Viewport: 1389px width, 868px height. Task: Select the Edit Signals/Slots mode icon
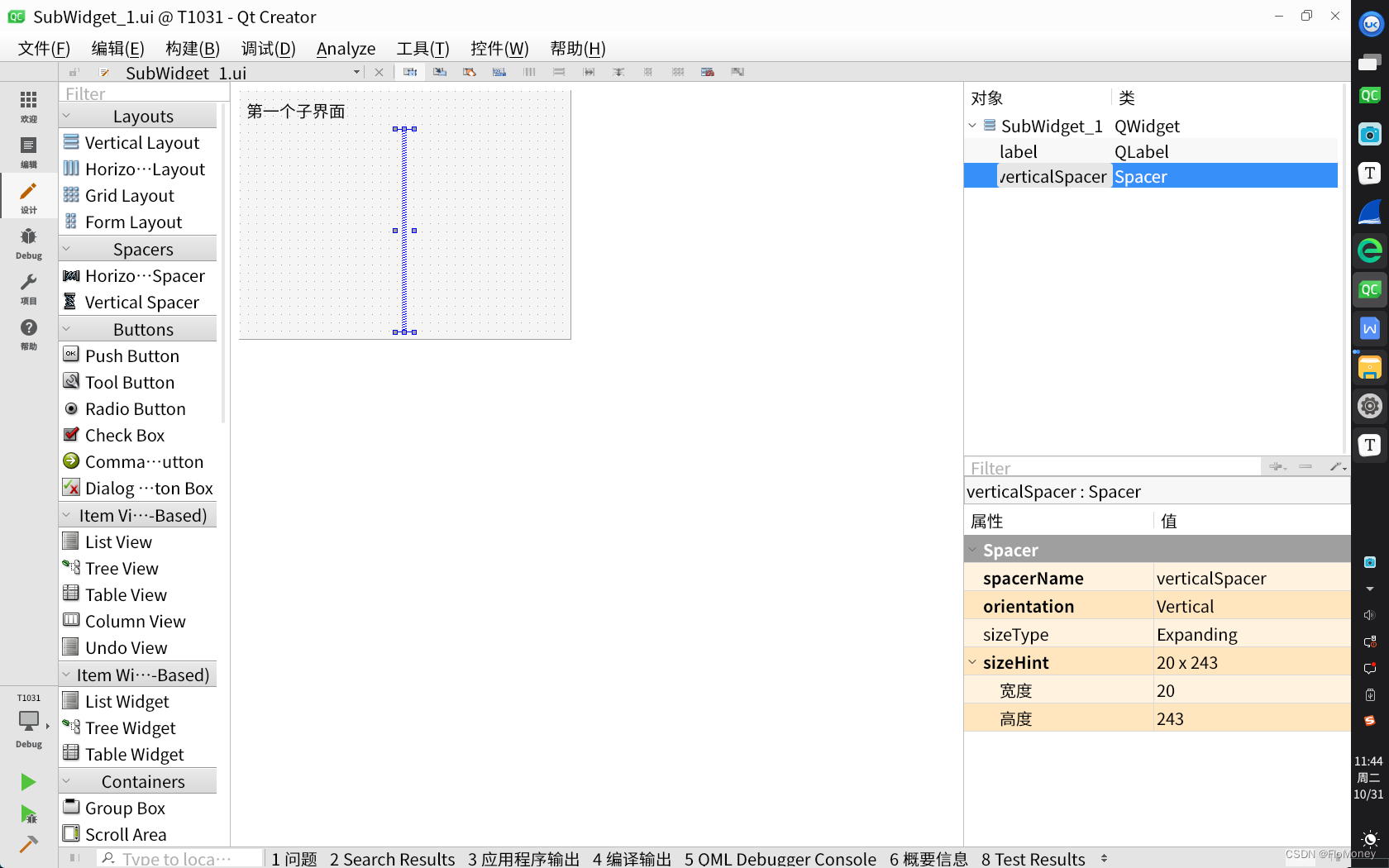[x=439, y=72]
